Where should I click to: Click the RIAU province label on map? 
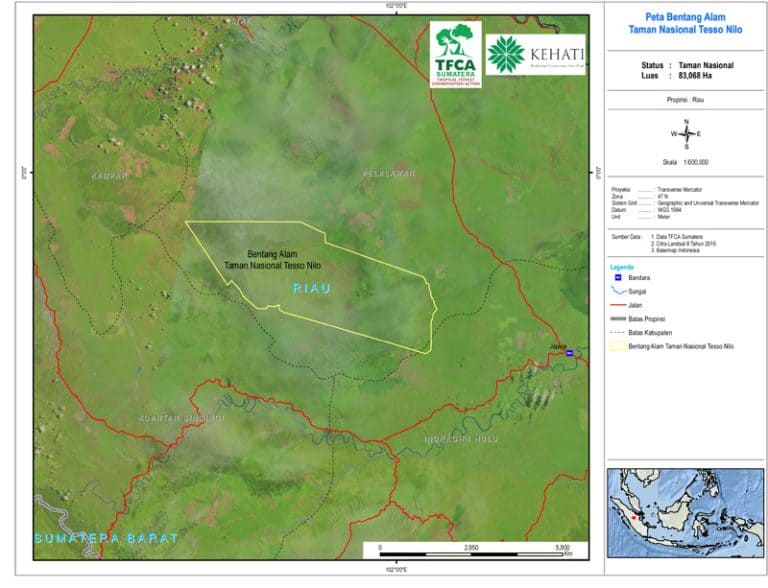coord(311,288)
